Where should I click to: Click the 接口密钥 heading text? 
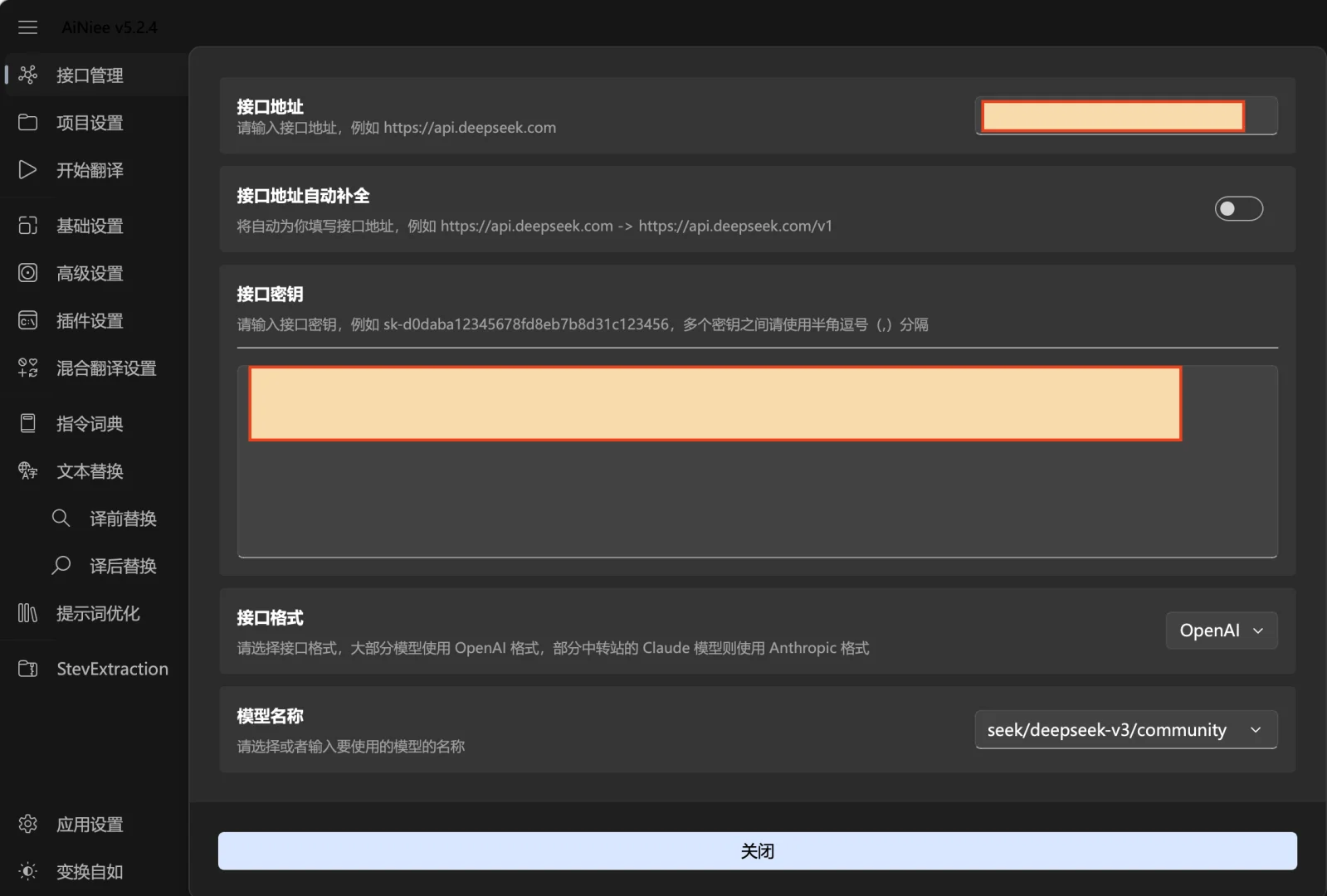point(270,294)
